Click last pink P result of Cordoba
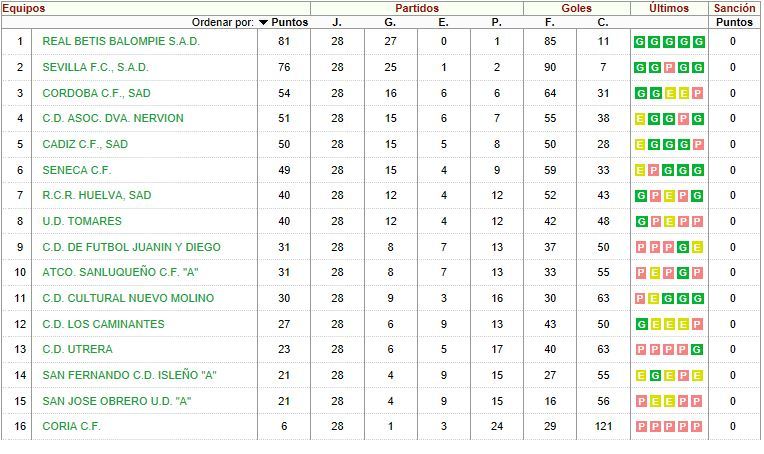Screen dimensions: 764x454 pyautogui.click(x=697, y=93)
